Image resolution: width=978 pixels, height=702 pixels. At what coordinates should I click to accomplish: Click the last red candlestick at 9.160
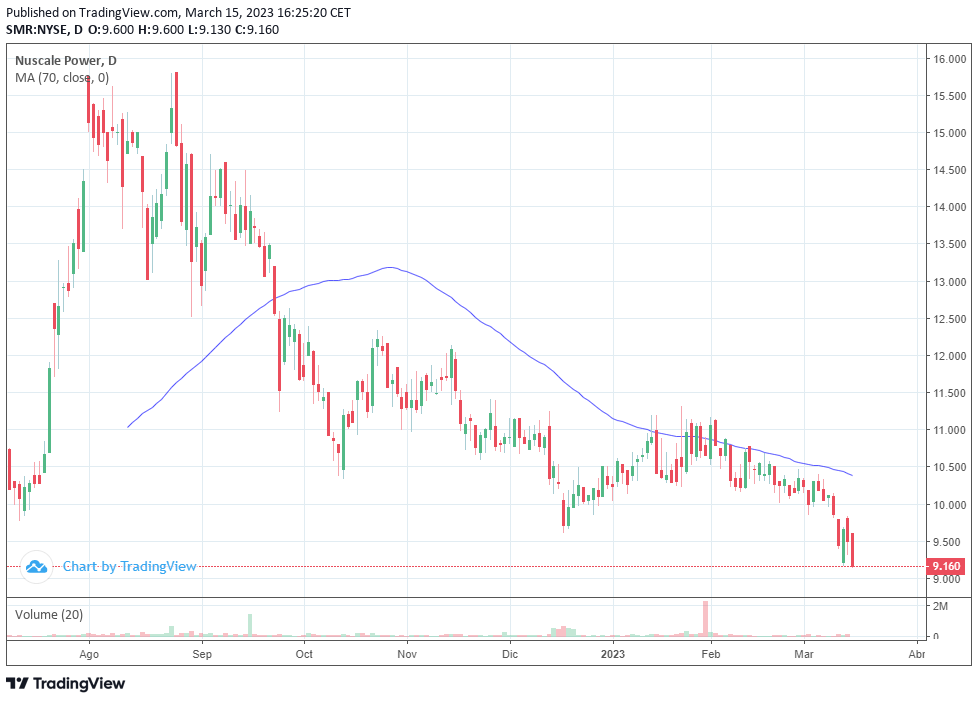click(852, 550)
